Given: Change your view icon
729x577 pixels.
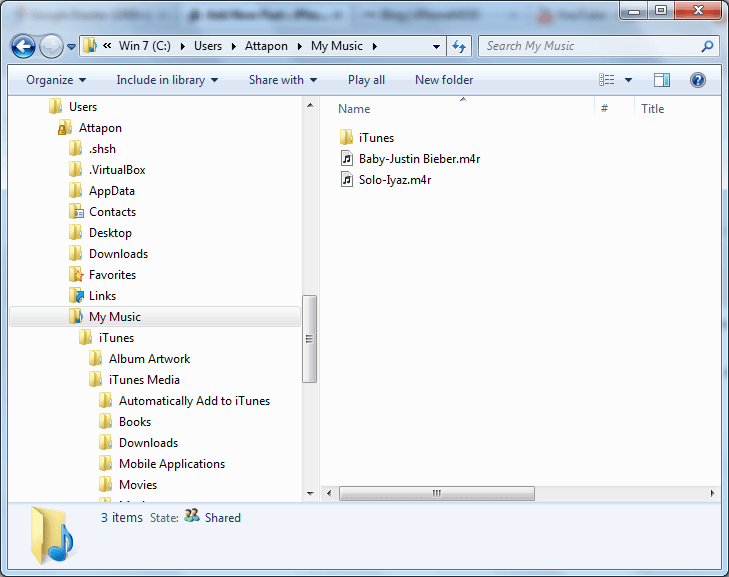Looking at the screenshot, I should pyautogui.click(x=607, y=80).
